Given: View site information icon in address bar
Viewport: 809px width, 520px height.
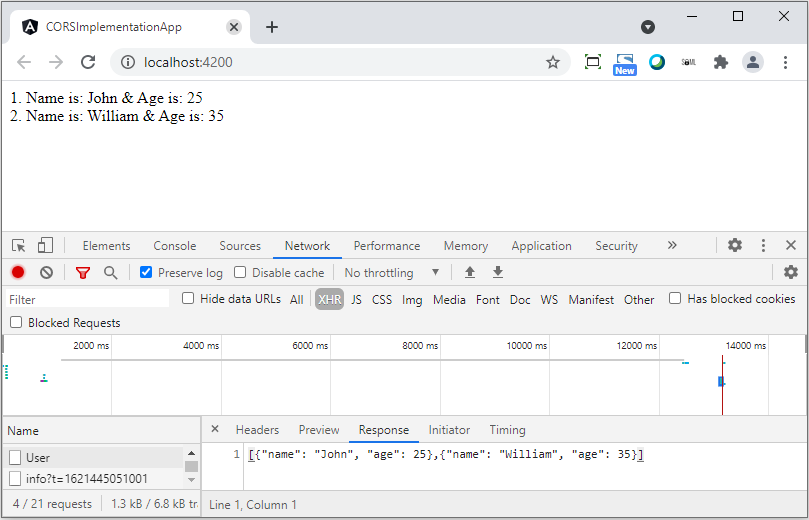Looking at the screenshot, I should click(x=128, y=62).
